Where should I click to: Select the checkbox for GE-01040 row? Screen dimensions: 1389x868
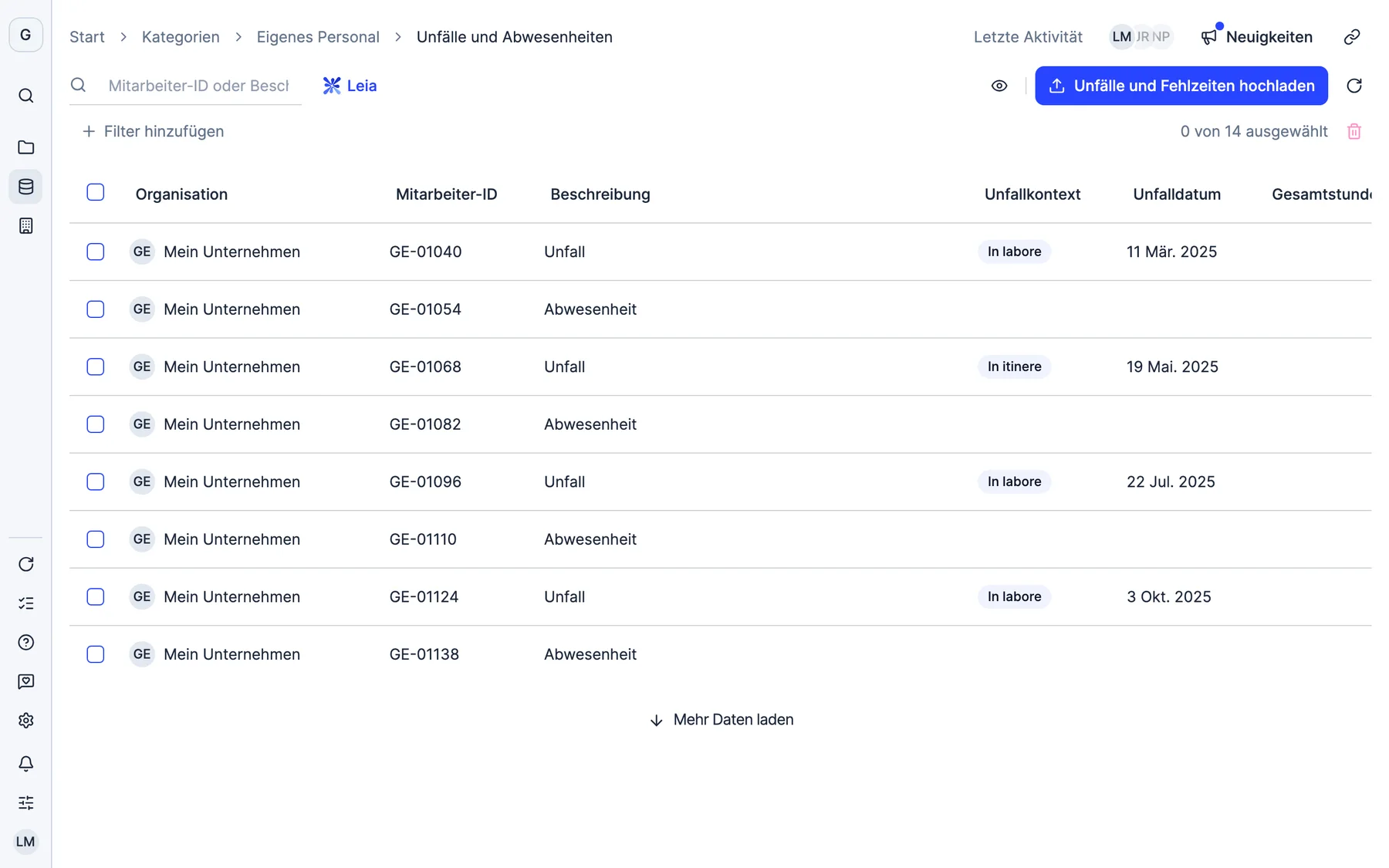96,252
